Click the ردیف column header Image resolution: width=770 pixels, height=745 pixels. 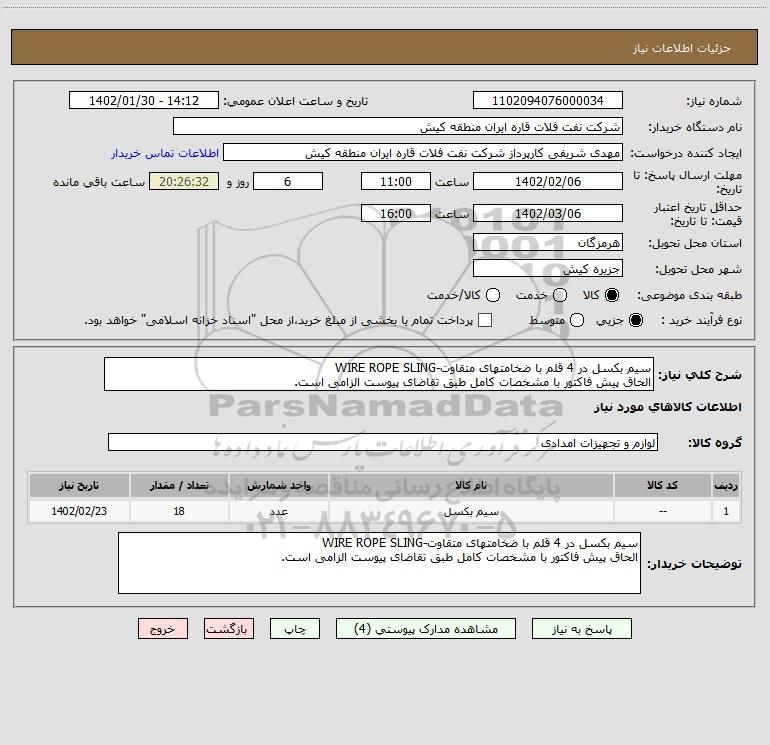726,486
